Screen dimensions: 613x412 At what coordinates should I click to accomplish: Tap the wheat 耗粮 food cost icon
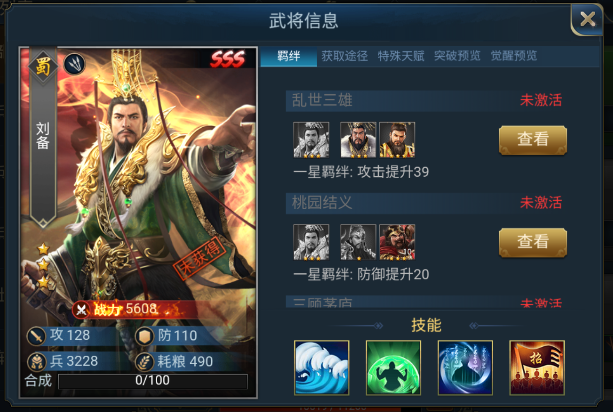click(x=145, y=362)
